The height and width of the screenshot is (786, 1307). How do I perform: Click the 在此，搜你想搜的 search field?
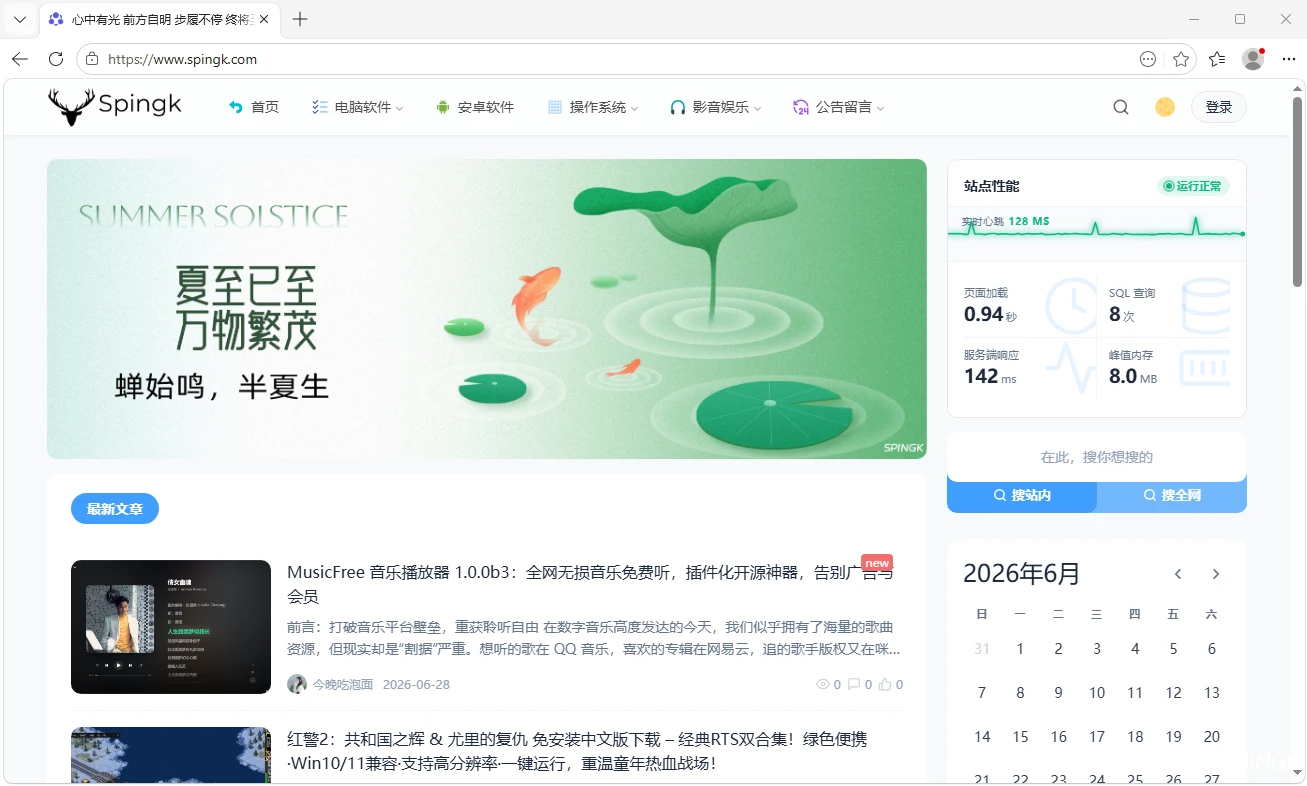click(x=1097, y=457)
